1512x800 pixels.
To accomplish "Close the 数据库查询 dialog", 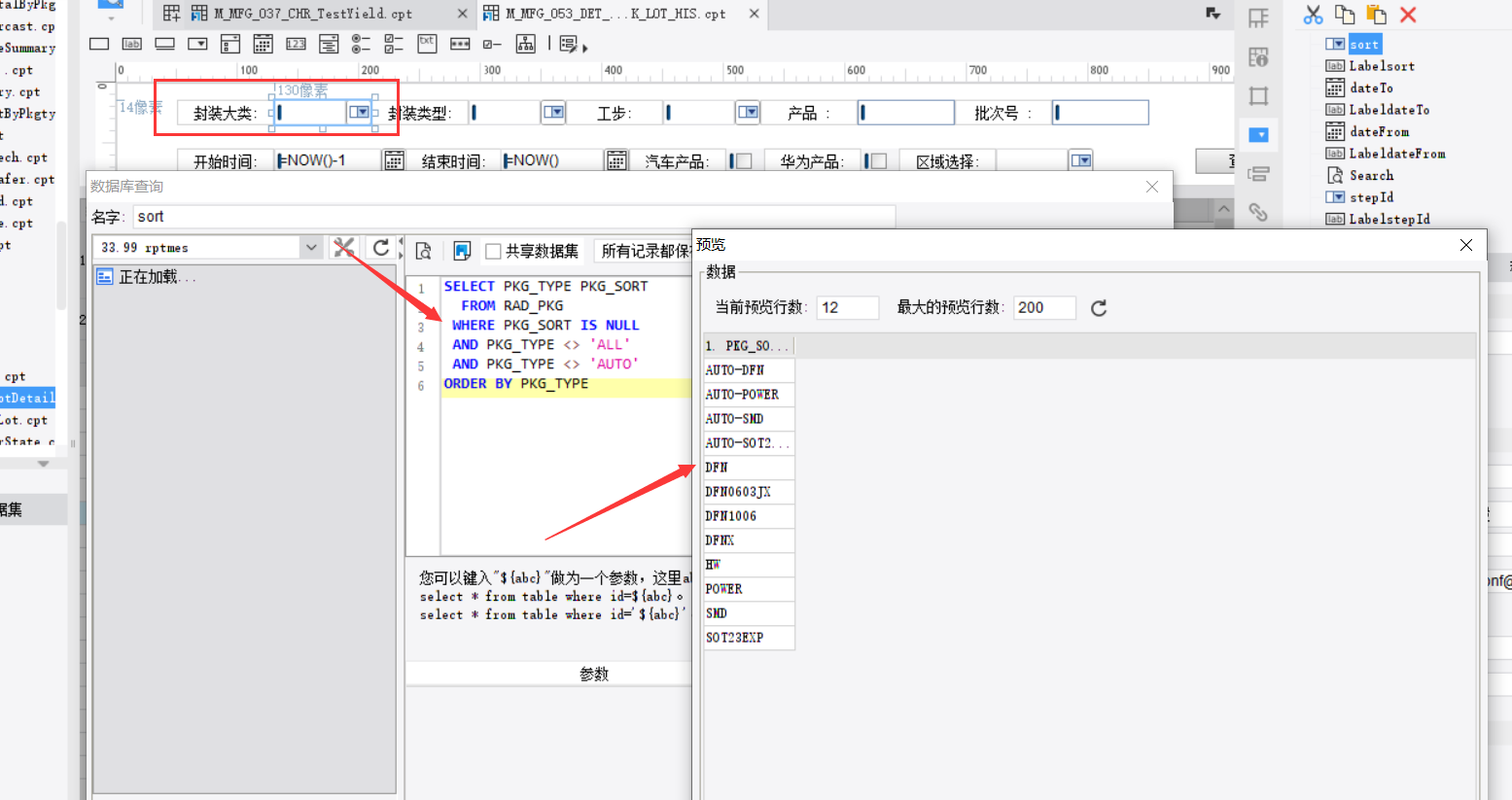I will point(1152,187).
